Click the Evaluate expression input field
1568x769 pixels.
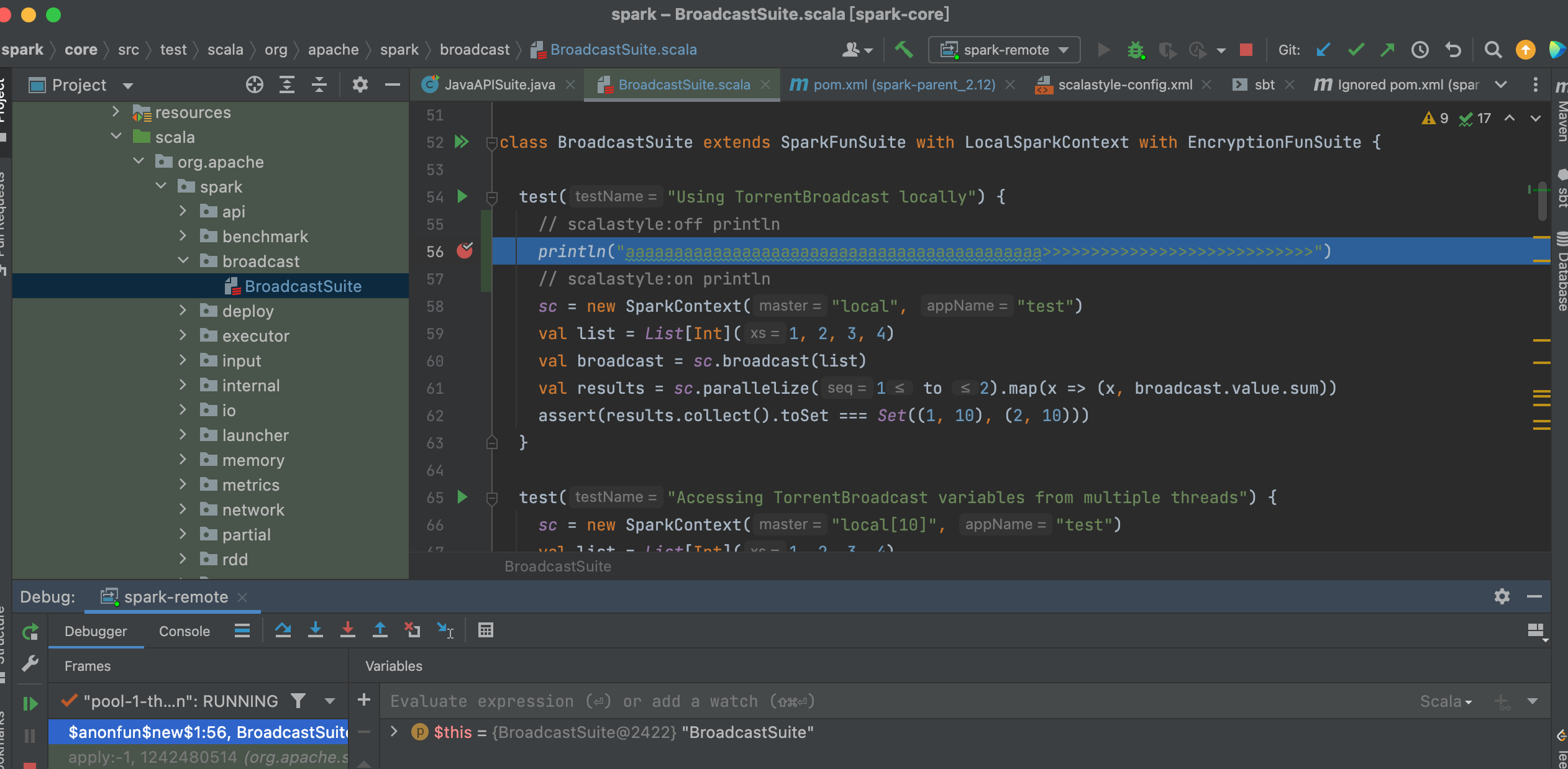click(895, 701)
